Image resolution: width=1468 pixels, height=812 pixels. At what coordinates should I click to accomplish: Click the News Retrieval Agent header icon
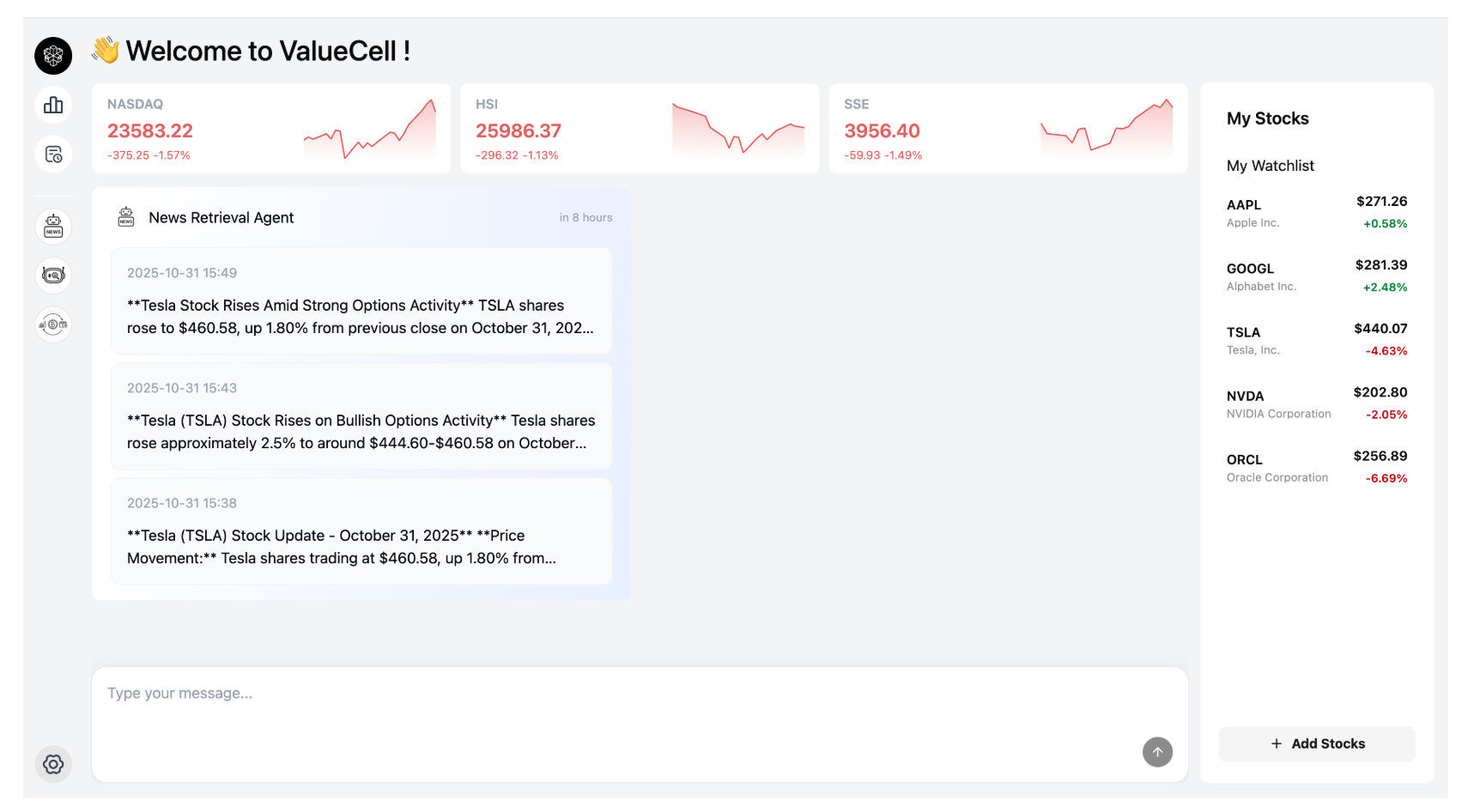(x=126, y=217)
